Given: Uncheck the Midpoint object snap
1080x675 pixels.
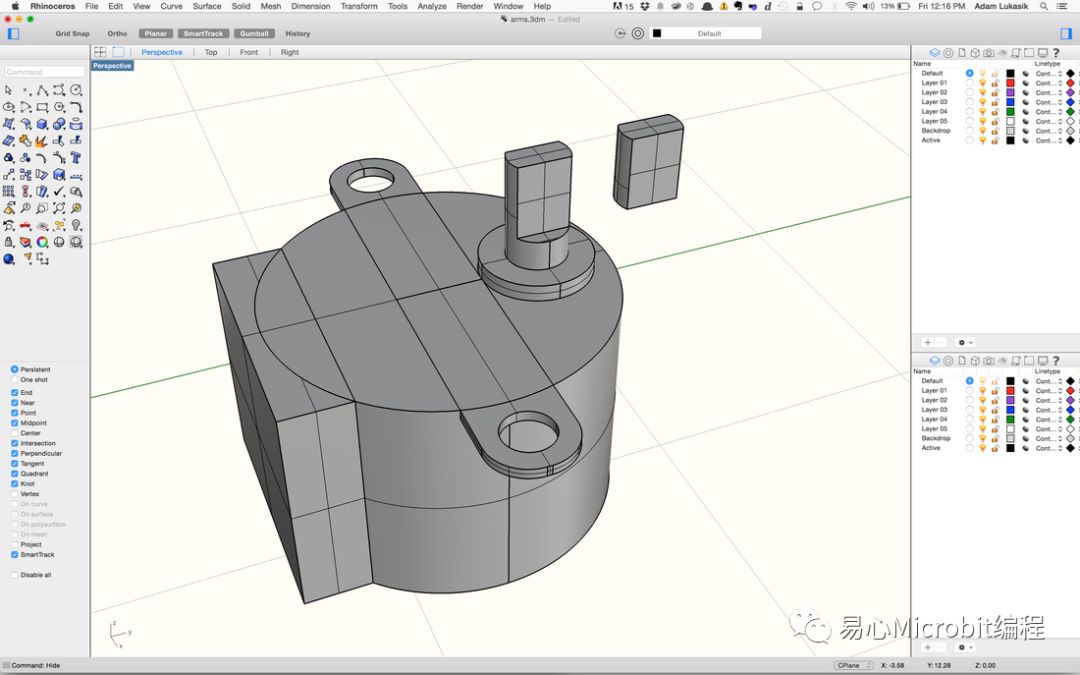Looking at the screenshot, I should coord(15,423).
